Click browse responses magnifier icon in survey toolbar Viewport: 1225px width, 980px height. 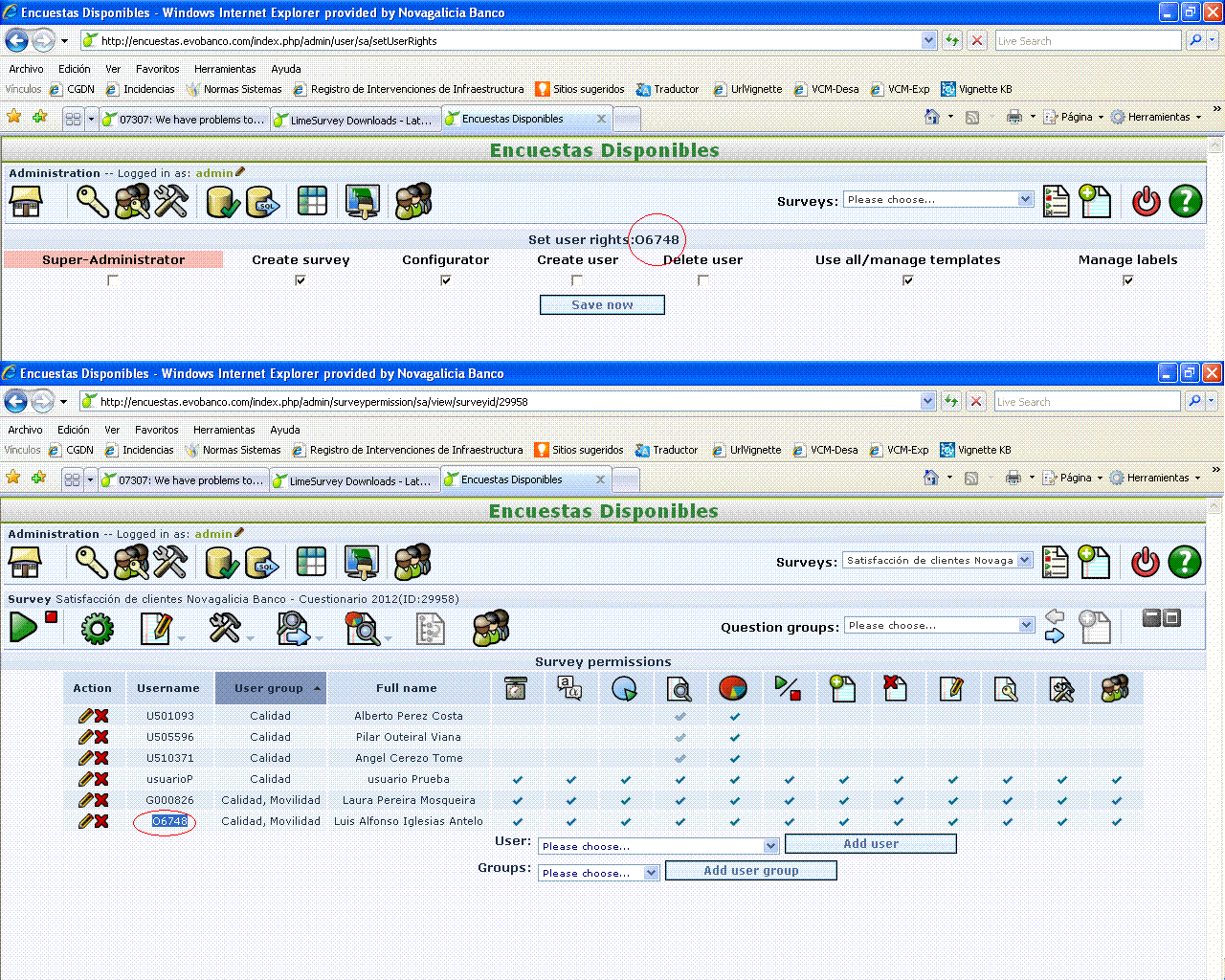362,629
